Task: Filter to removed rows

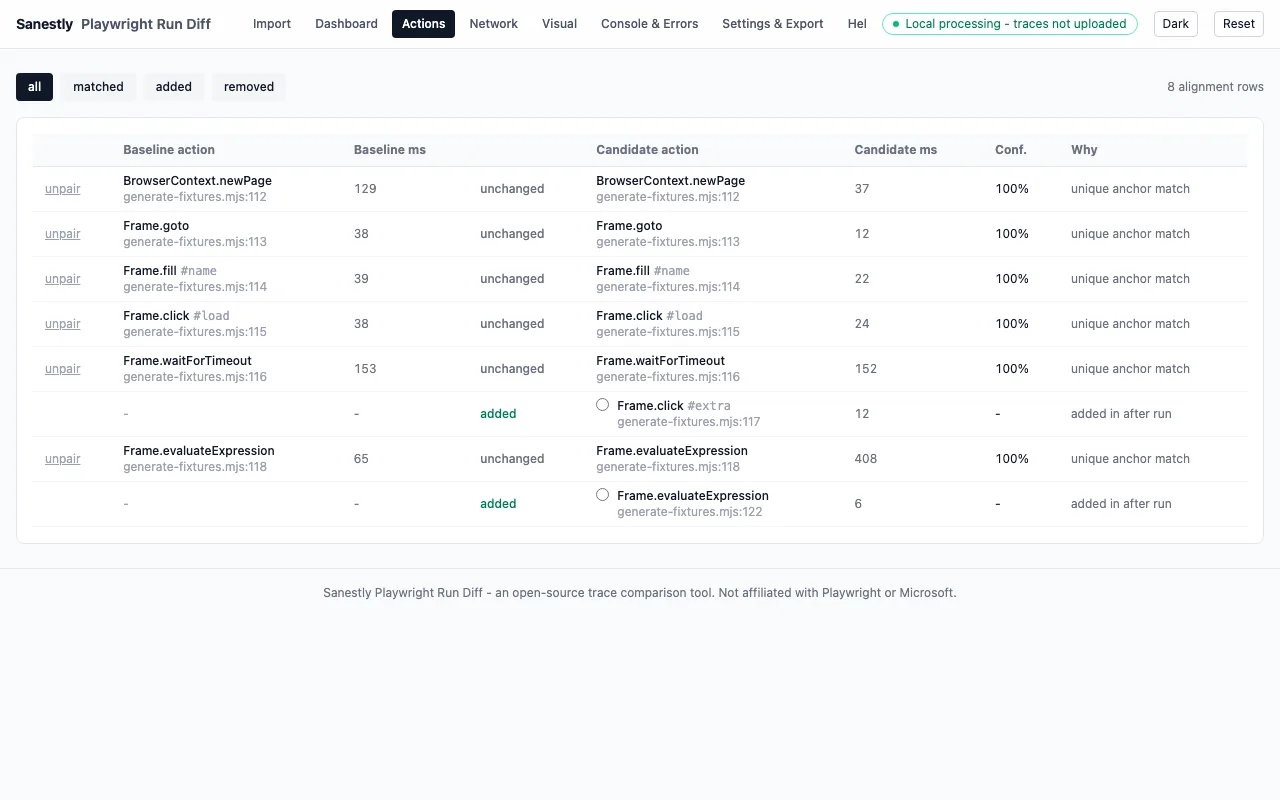Action: point(249,87)
